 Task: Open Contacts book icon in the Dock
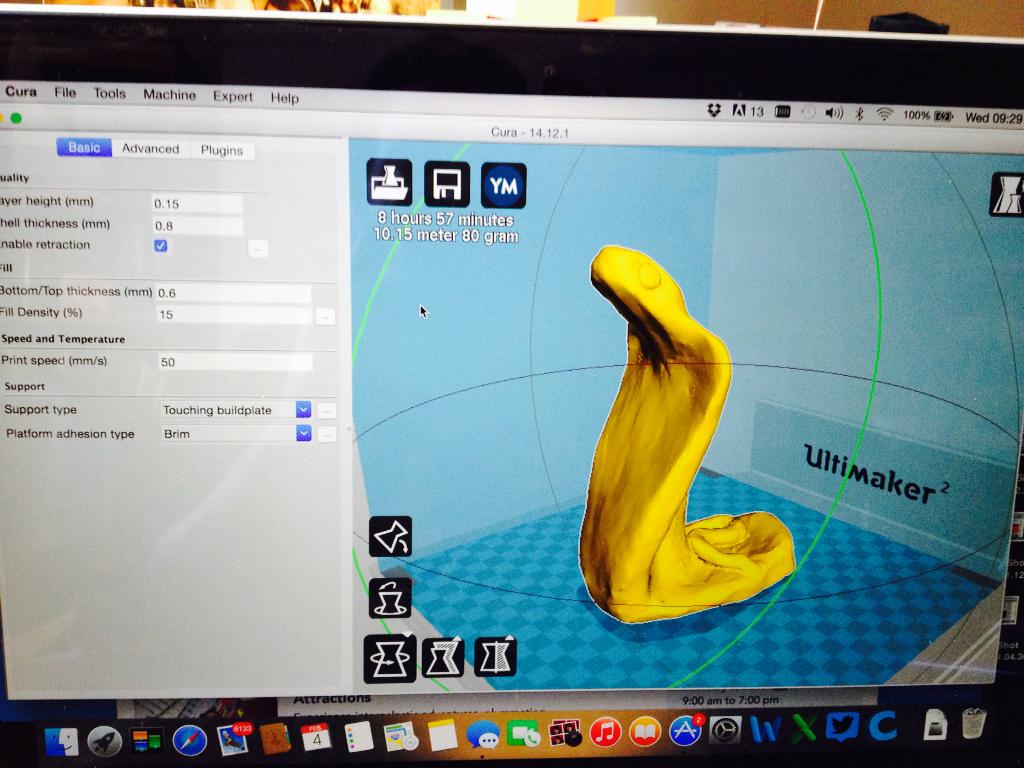pos(275,739)
